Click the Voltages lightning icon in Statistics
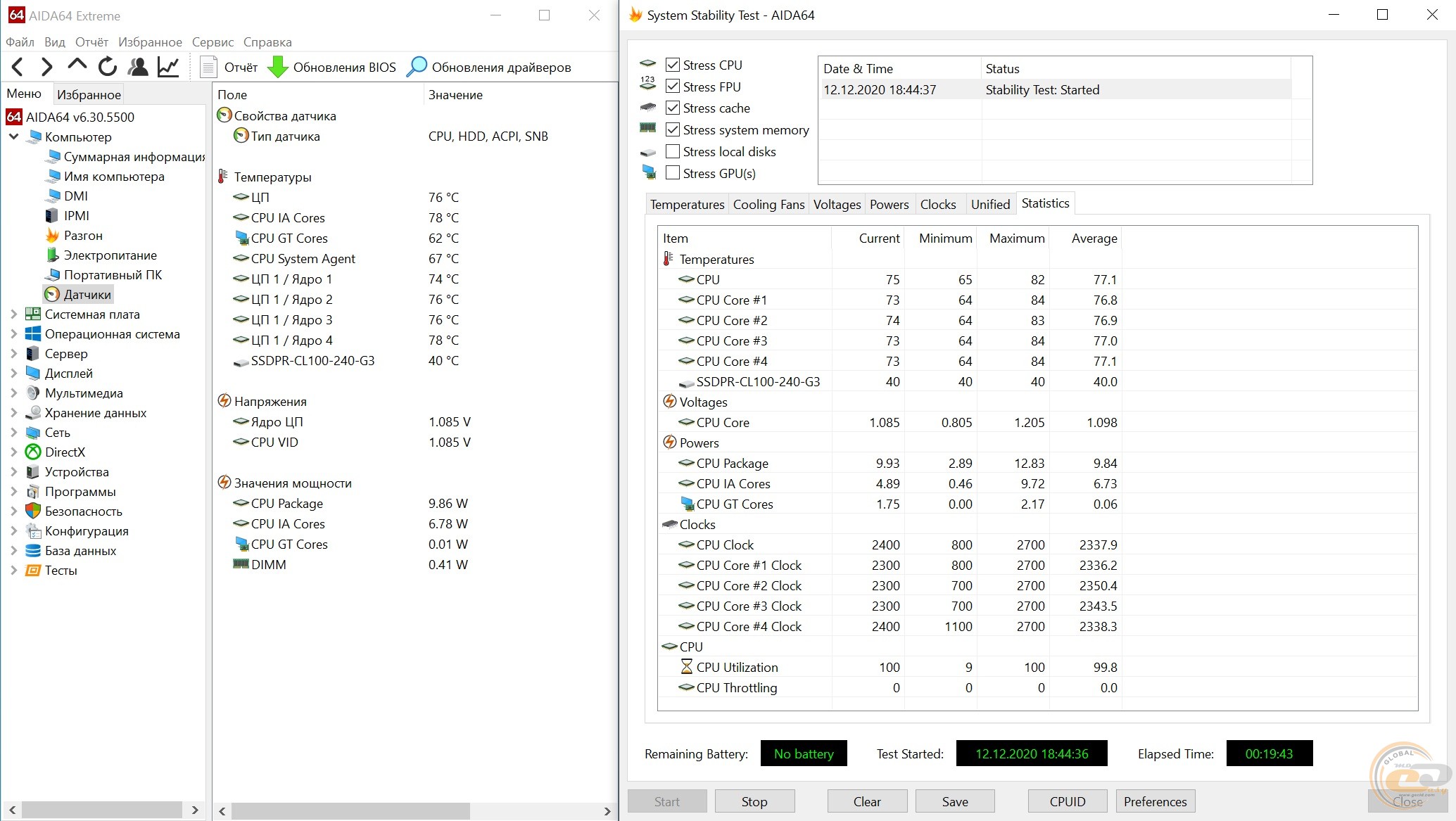 click(x=670, y=402)
